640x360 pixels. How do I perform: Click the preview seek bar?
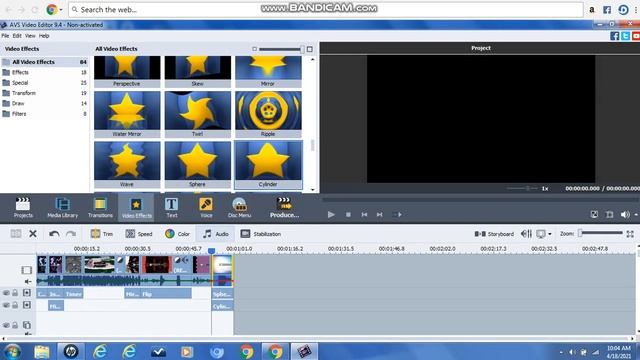(x=480, y=199)
